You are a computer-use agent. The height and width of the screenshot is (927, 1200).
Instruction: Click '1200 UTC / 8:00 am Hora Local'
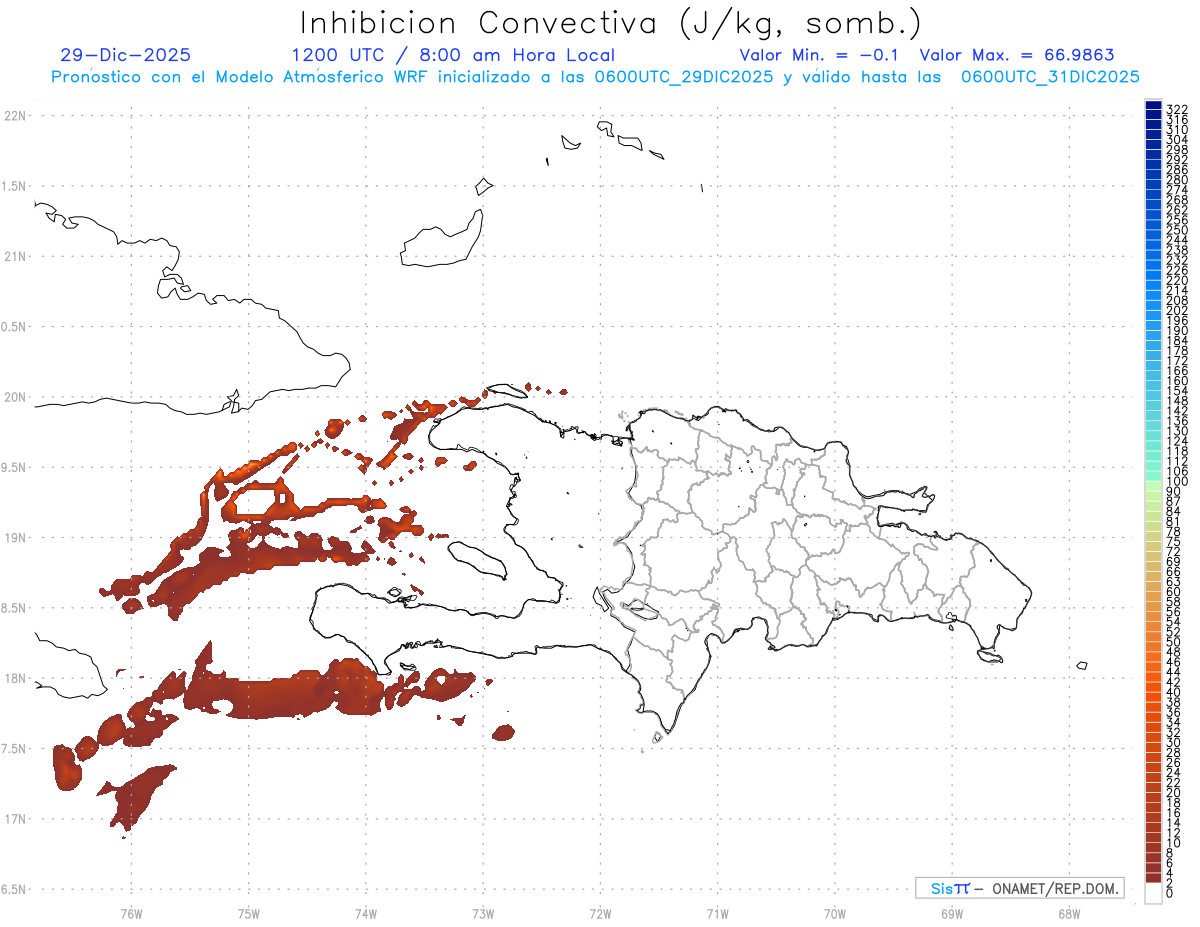coord(453,56)
